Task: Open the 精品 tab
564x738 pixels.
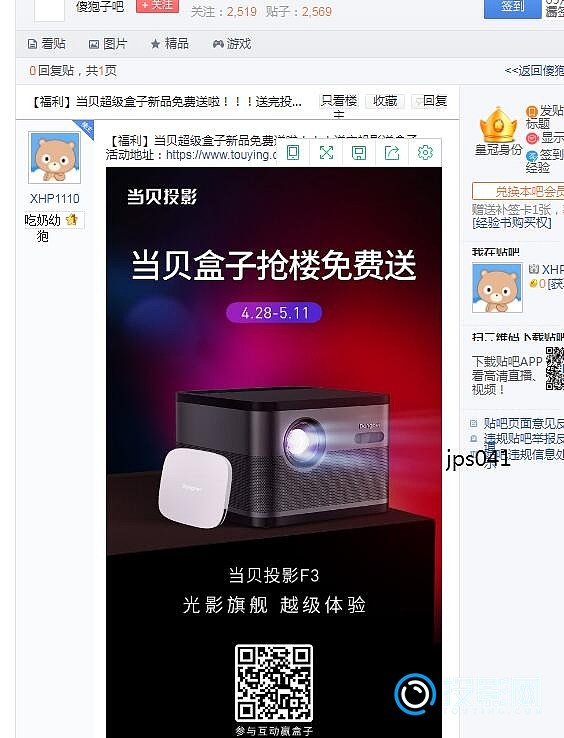Action: (x=169, y=44)
